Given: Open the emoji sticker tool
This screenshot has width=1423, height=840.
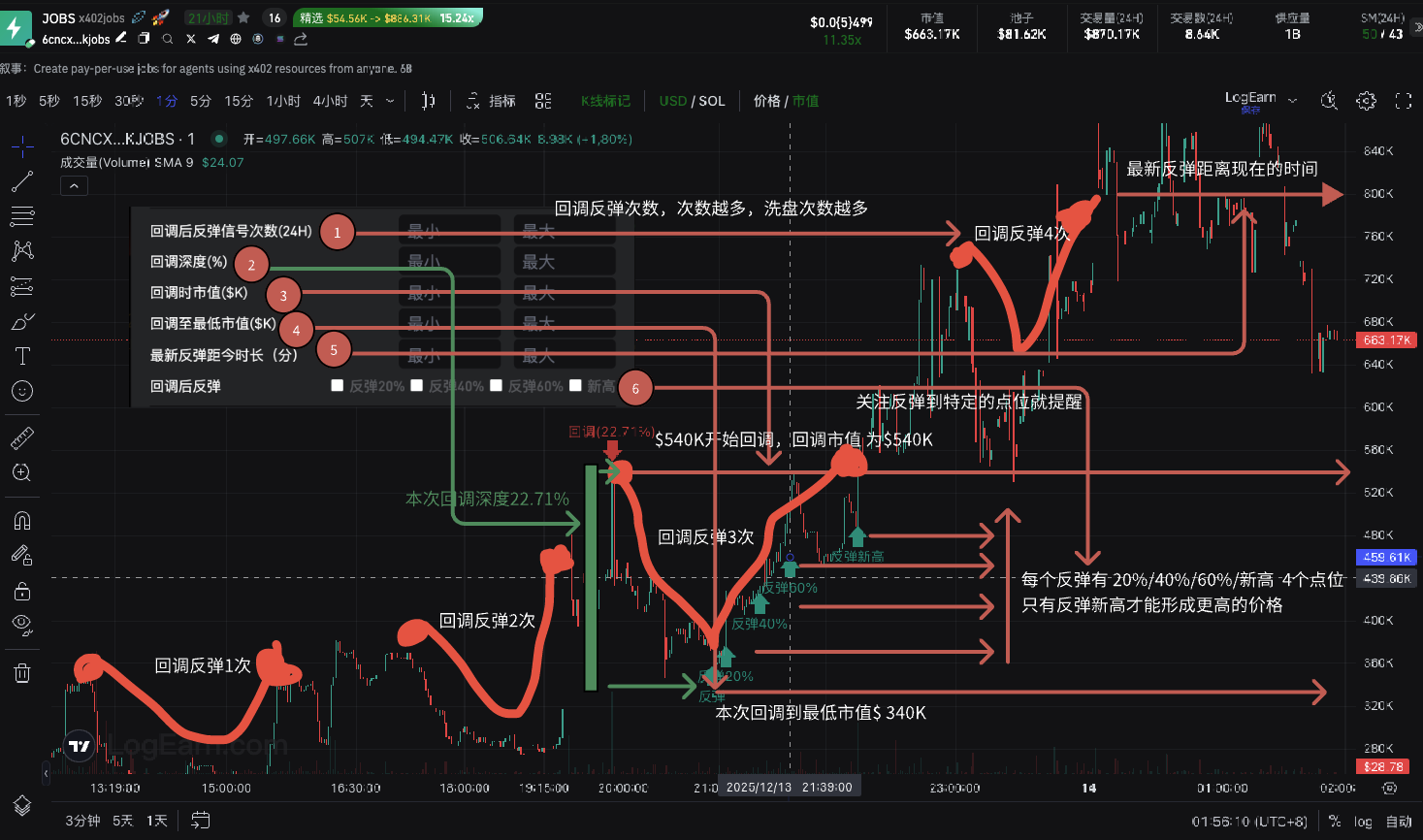Looking at the screenshot, I should tap(22, 391).
